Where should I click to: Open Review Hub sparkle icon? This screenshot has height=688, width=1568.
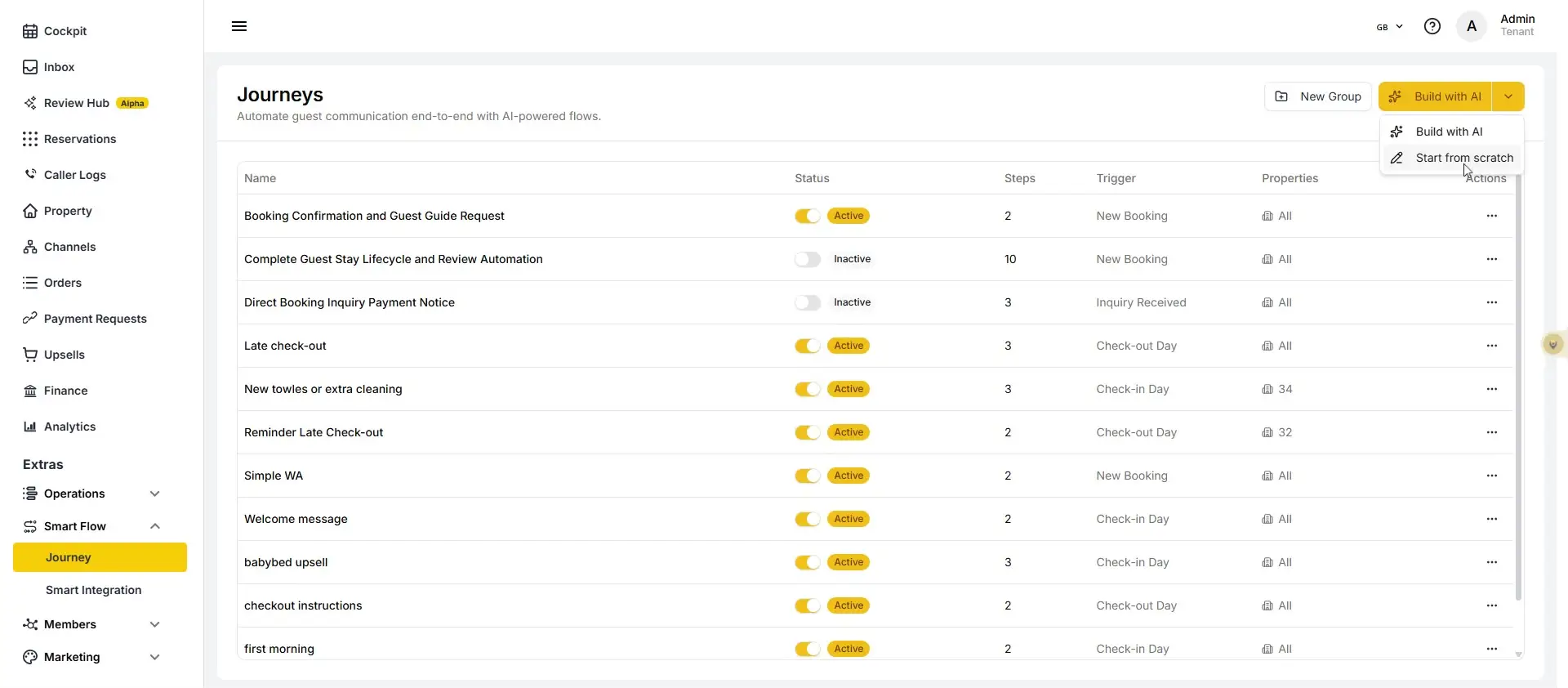tap(30, 103)
